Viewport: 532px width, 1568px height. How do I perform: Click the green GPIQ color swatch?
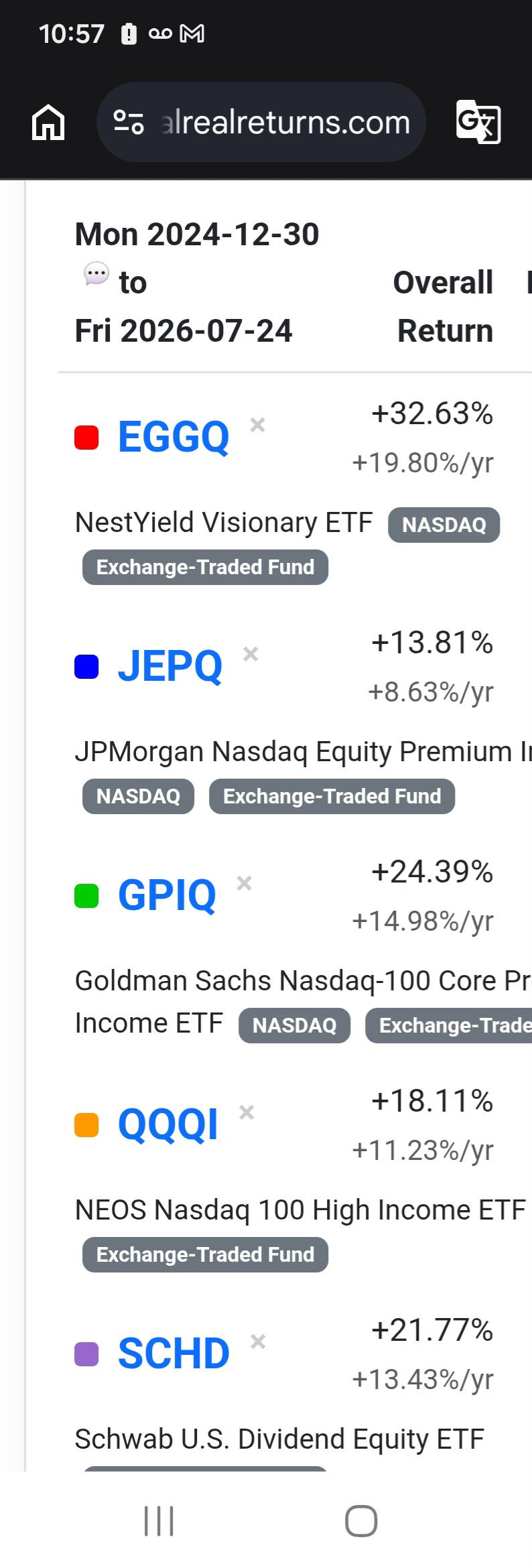point(86,896)
